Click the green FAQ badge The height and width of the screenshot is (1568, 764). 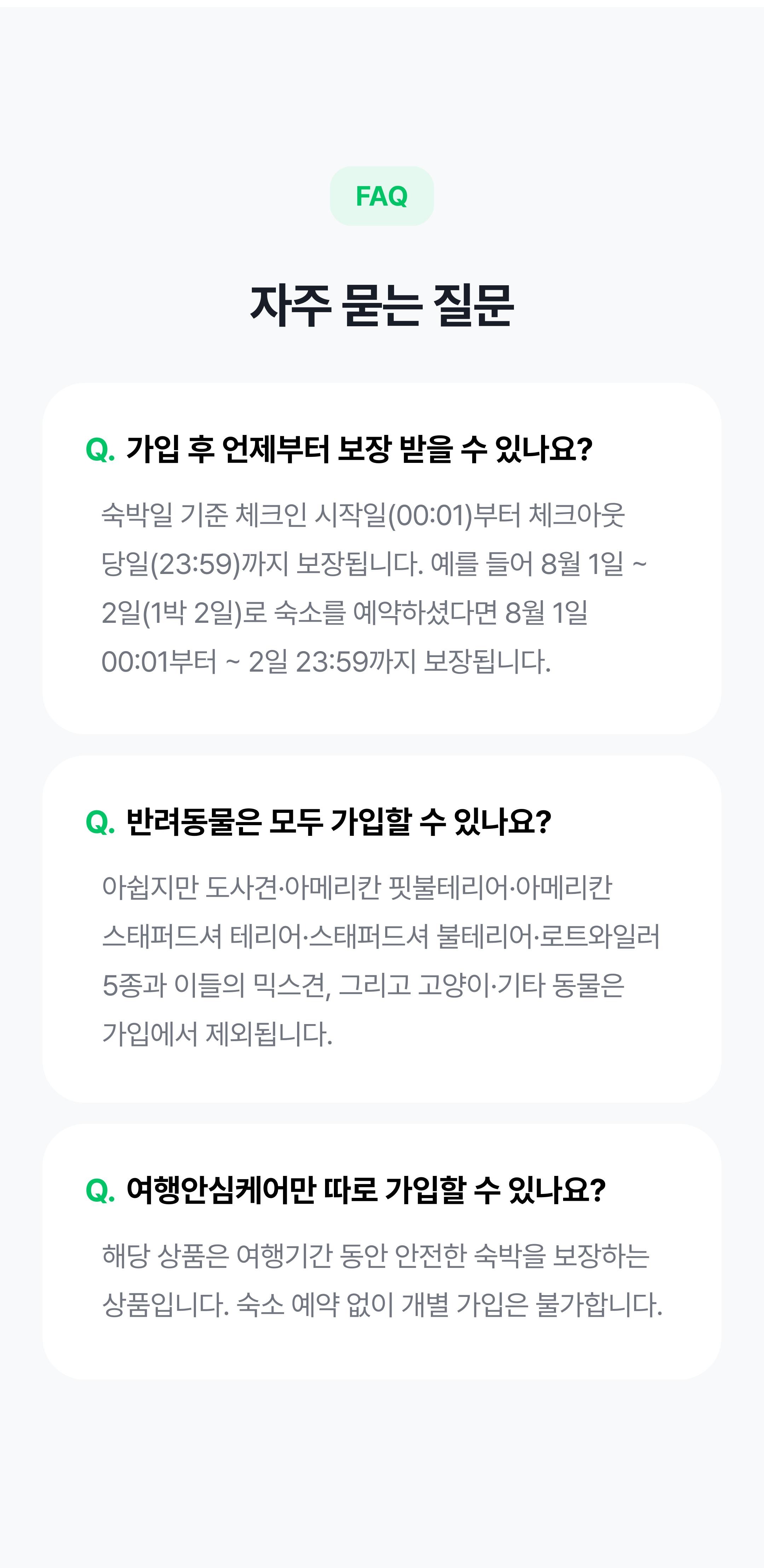pyautogui.click(x=381, y=196)
